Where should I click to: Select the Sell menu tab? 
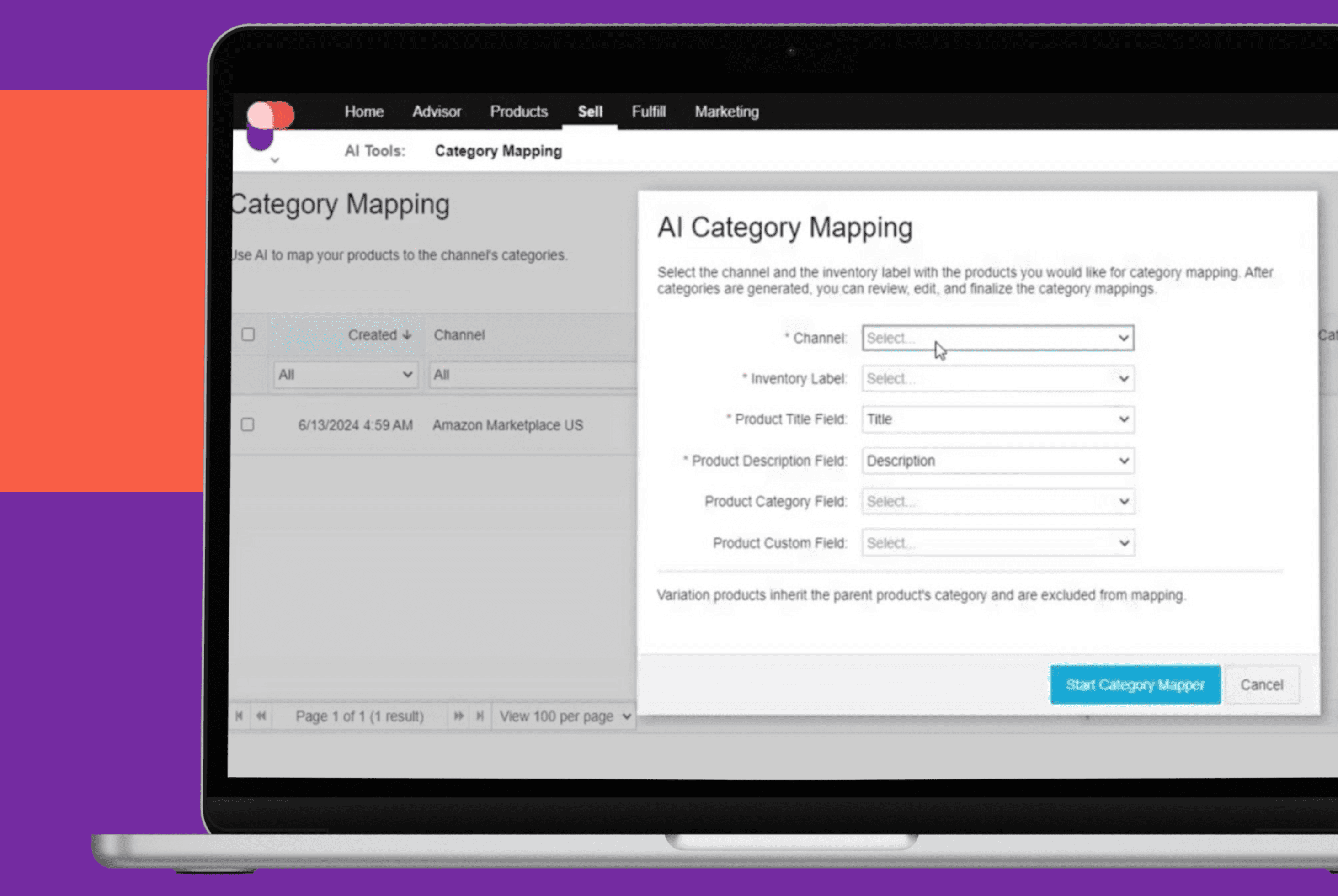[x=590, y=111]
